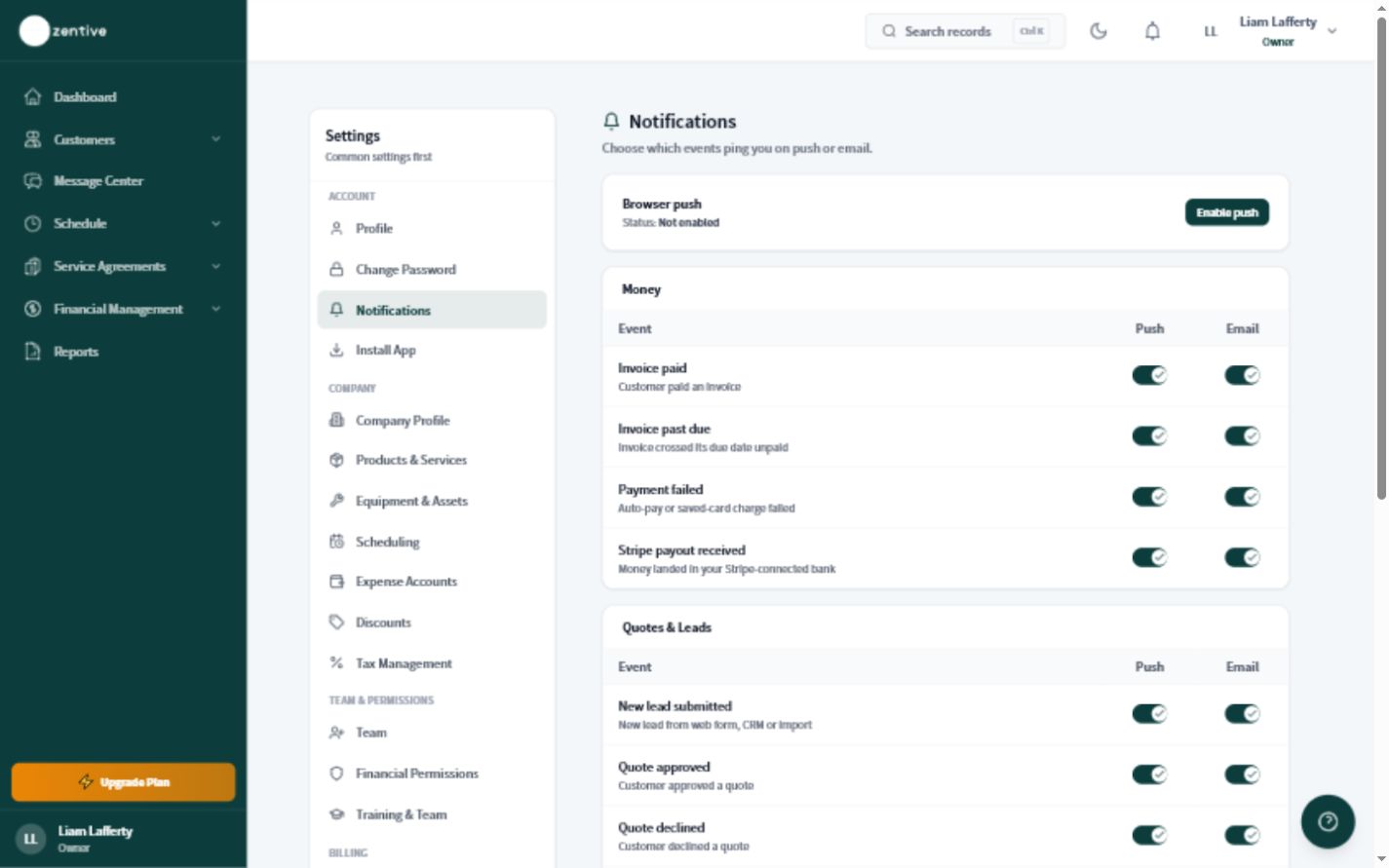Click the Expense Accounts wallet icon
This screenshot has height=868, width=1389.
[x=336, y=582]
